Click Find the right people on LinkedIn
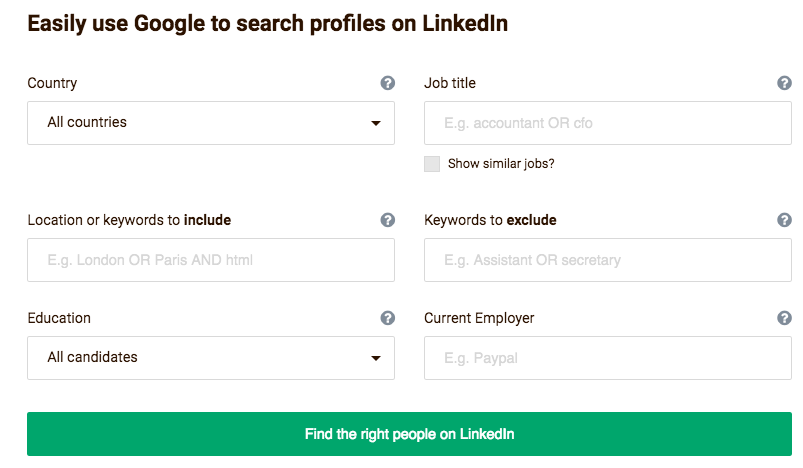The width and height of the screenshot is (803, 468). pyautogui.click(x=409, y=434)
